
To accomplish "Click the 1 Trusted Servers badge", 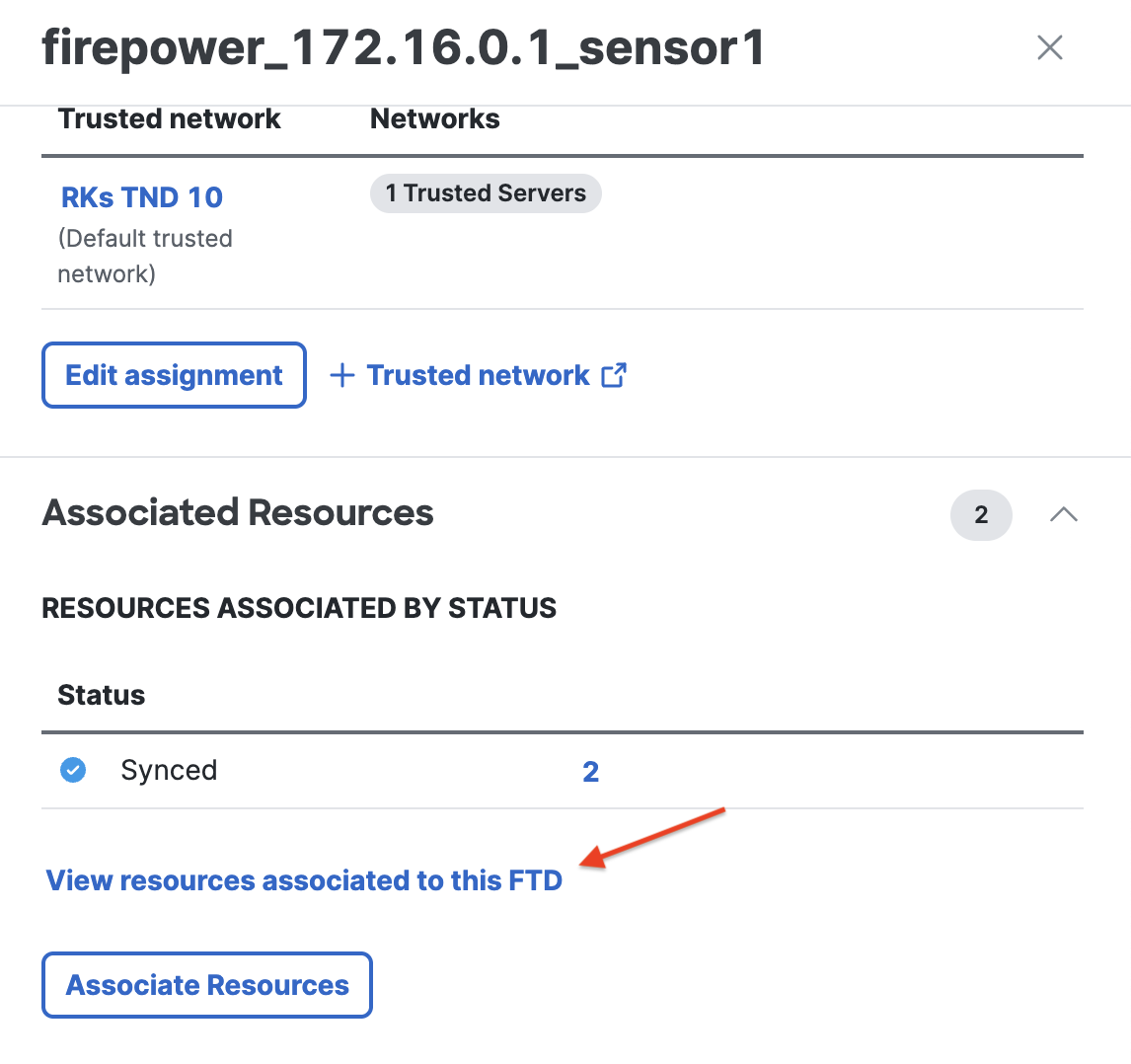I will tap(486, 193).
